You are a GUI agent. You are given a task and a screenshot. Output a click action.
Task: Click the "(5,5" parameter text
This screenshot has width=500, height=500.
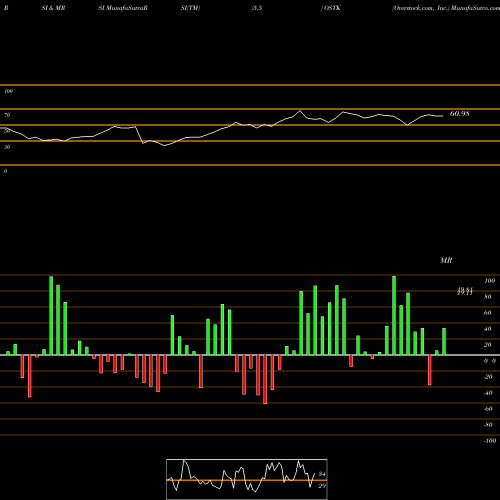(257, 8)
